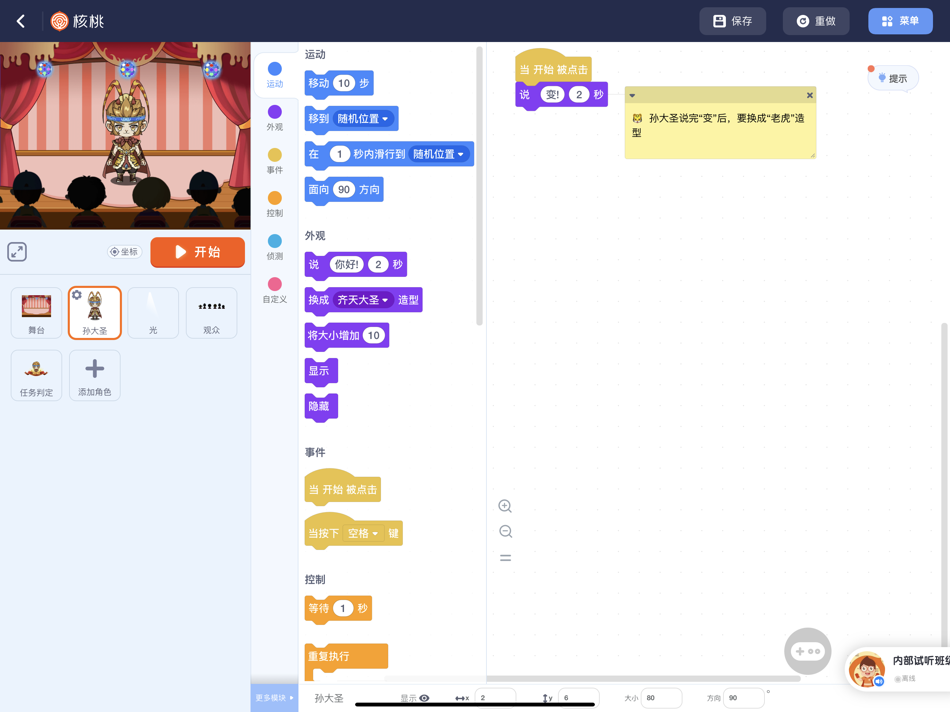Click the 90 value in 面向 block
950x712 pixels.
tap(344, 190)
